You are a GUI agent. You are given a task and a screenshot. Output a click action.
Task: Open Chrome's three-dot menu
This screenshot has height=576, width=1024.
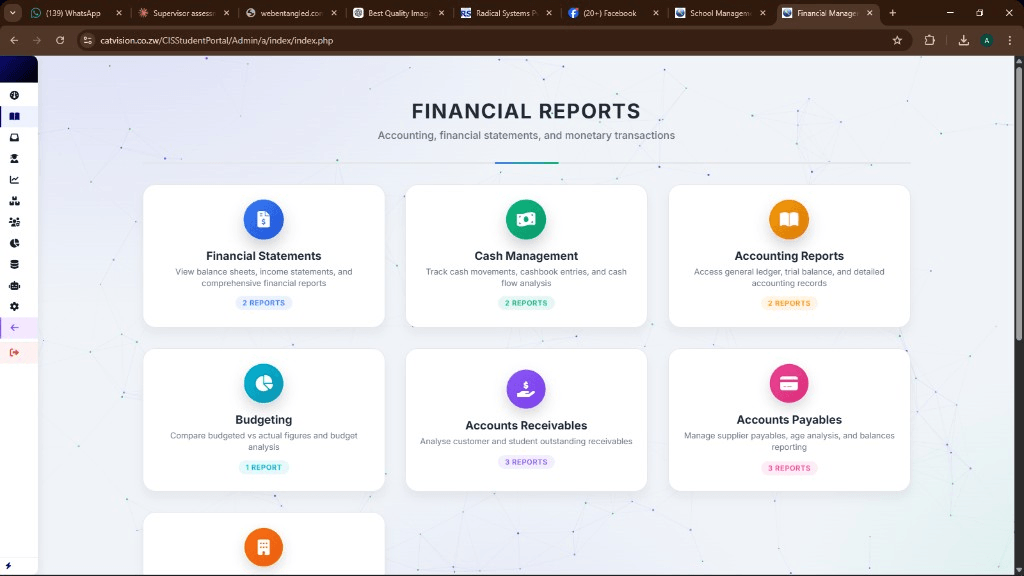pyautogui.click(x=1010, y=40)
